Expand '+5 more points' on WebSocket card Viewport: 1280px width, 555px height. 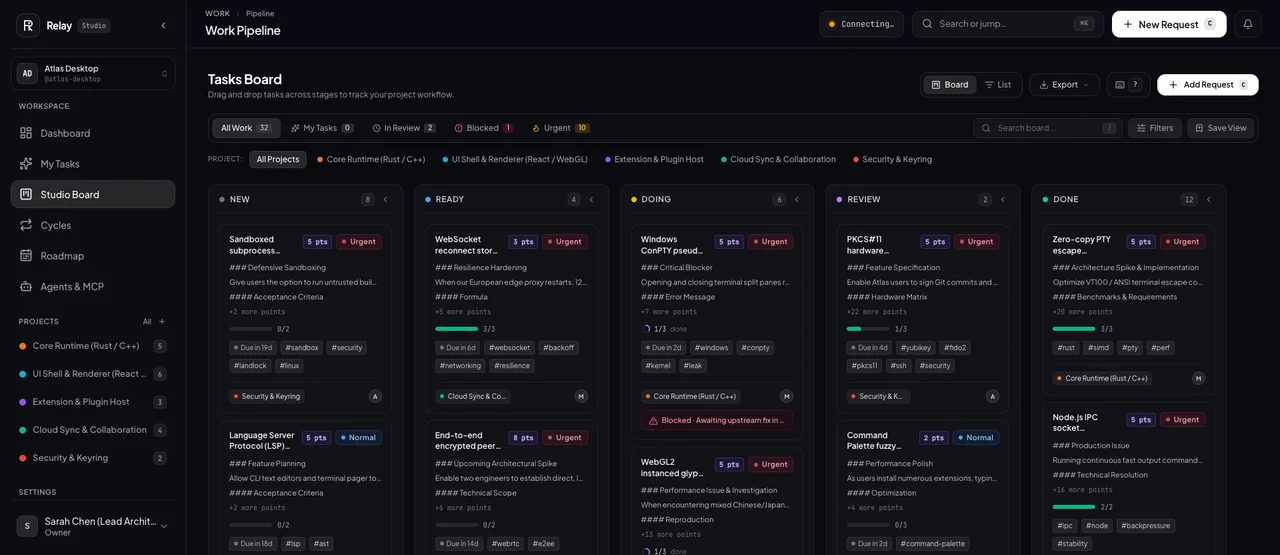coord(465,312)
